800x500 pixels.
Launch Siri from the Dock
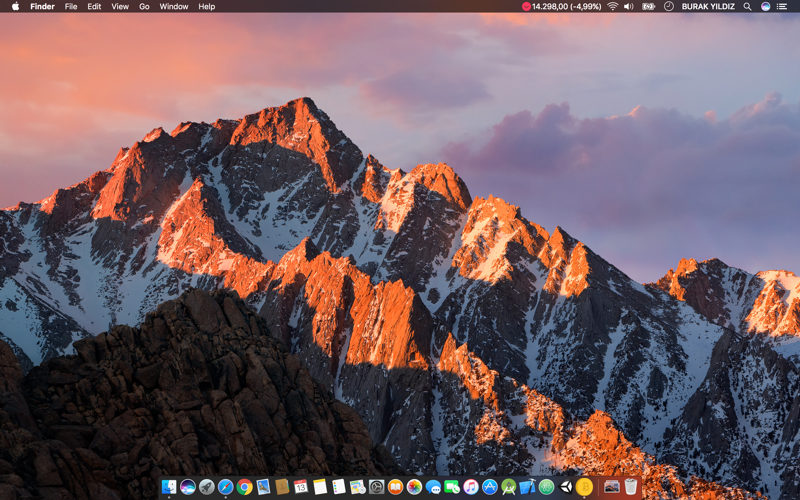pos(188,487)
